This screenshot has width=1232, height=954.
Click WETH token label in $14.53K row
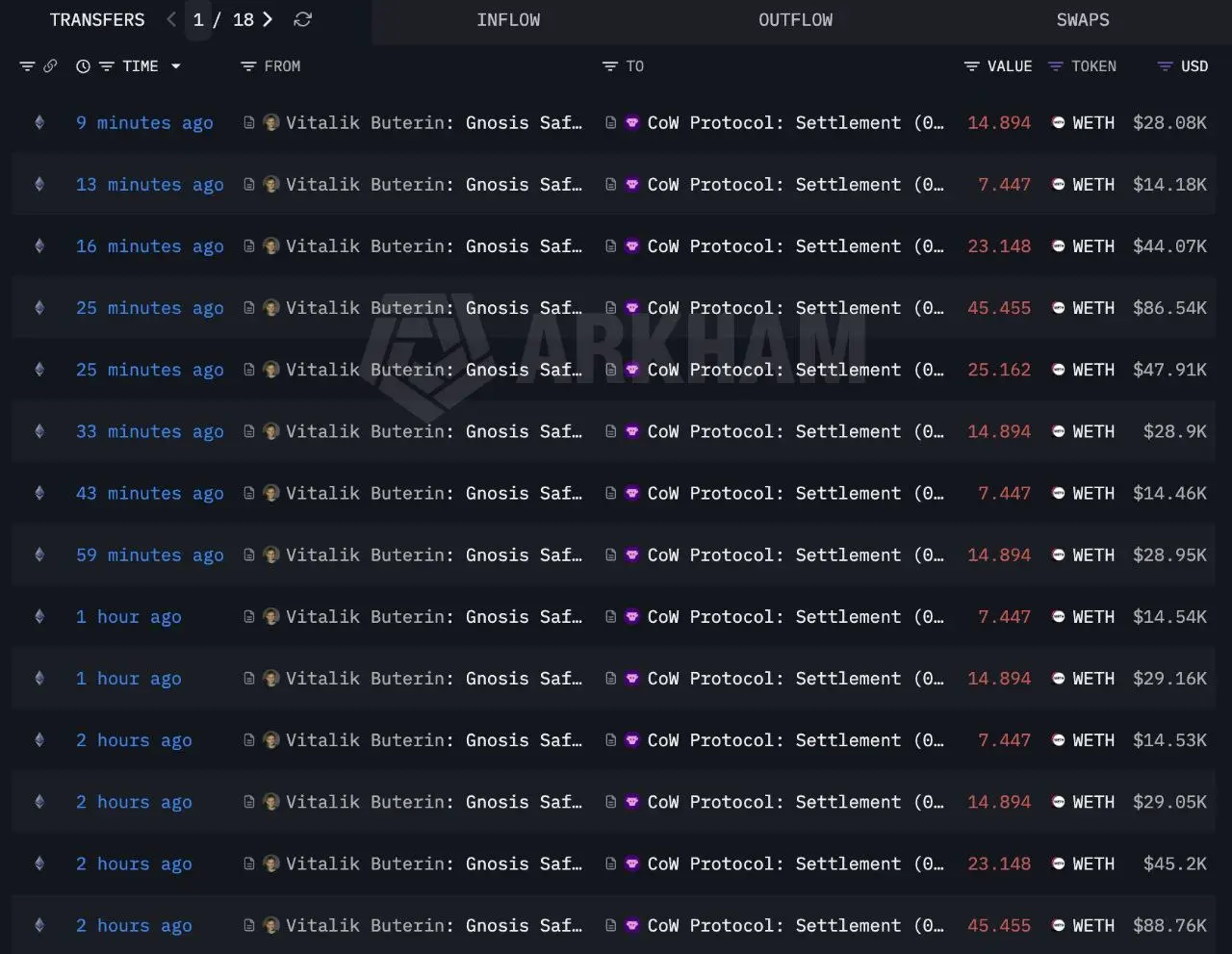[x=1093, y=740]
